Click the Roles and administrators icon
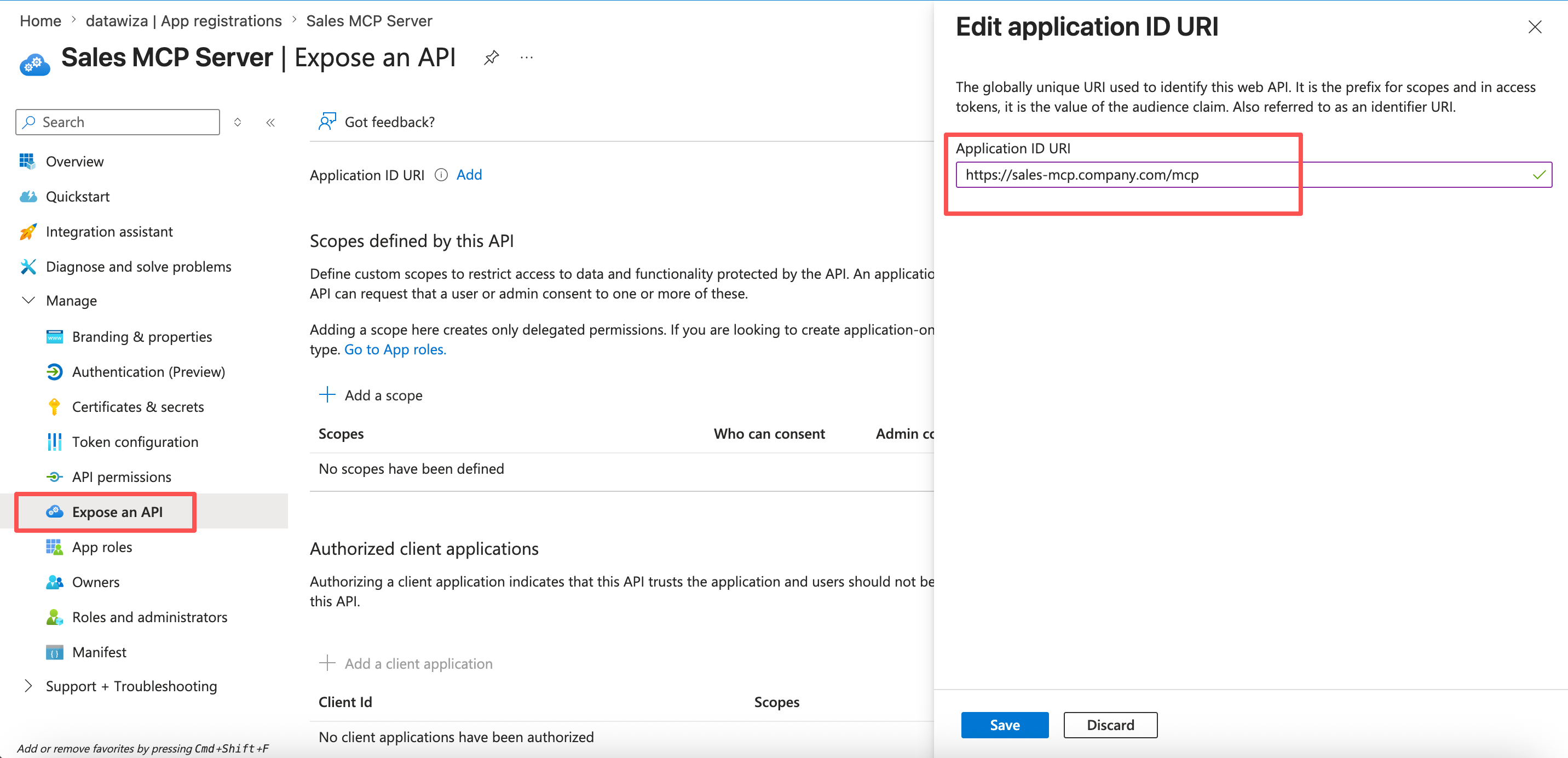The height and width of the screenshot is (758, 1568). click(54, 617)
